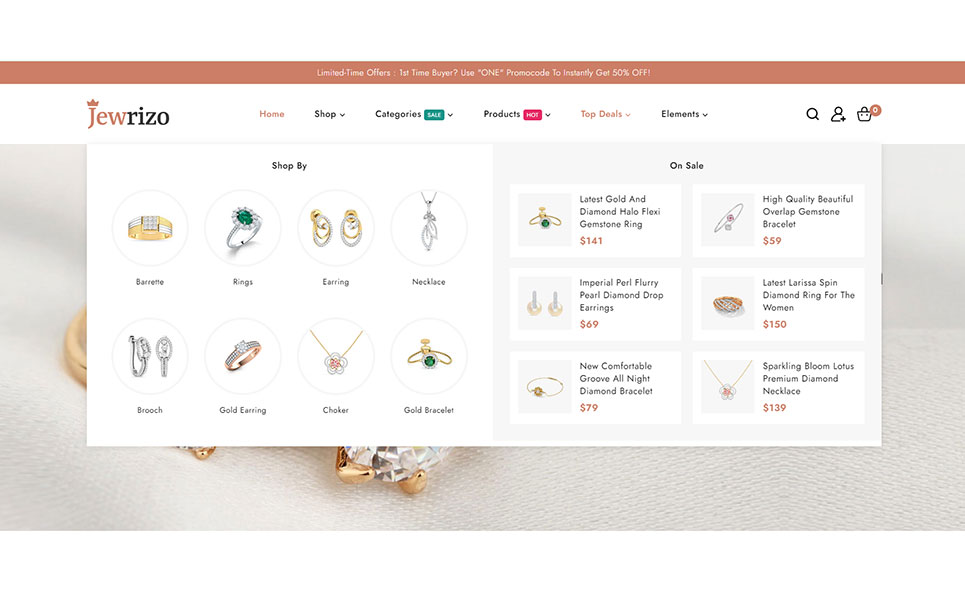This screenshot has height=600, width=965.
Task: Expand the Elements menu
Action: click(x=684, y=114)
